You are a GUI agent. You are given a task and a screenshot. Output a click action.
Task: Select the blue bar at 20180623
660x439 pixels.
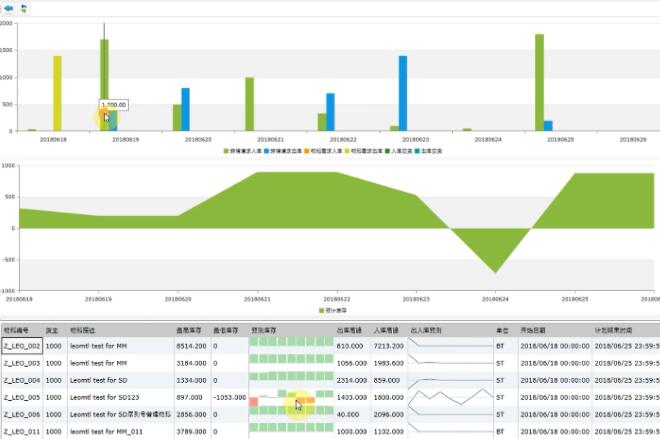pyautogui.click(x=403, y=93)
